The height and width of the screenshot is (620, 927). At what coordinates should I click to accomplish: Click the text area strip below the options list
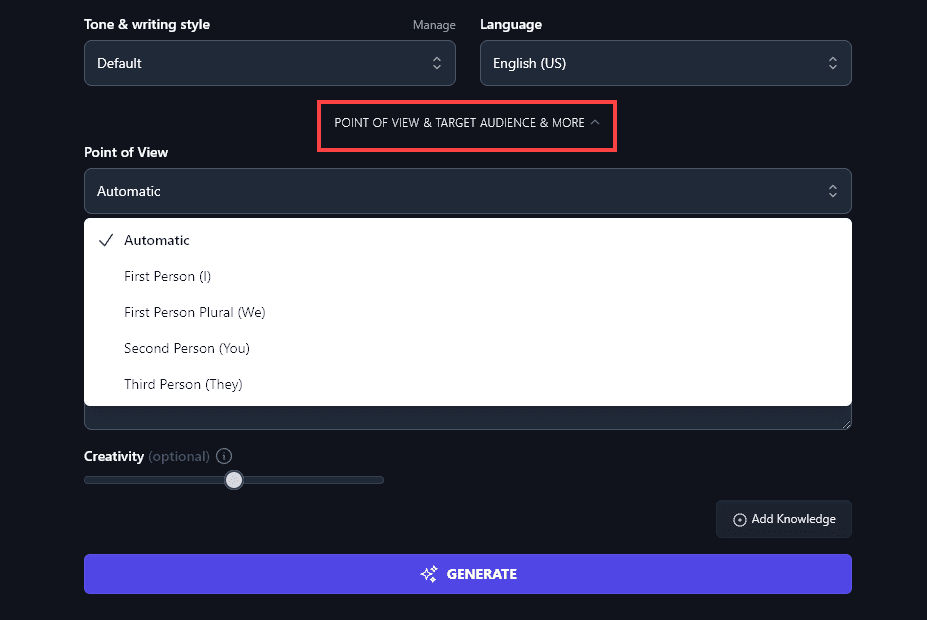467,418
